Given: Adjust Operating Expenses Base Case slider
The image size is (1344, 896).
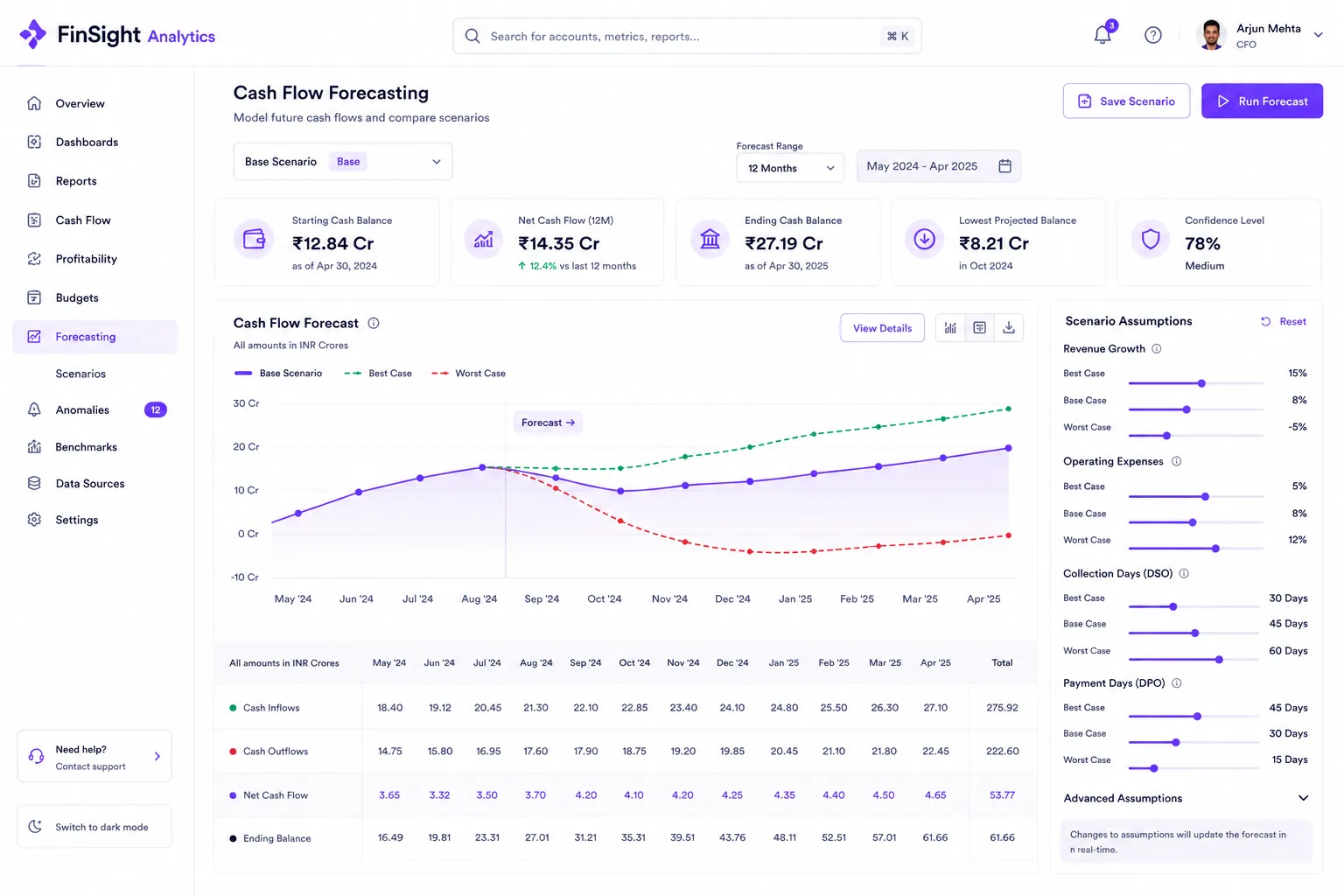Looking at the screenshot, I should (1193, 522).
